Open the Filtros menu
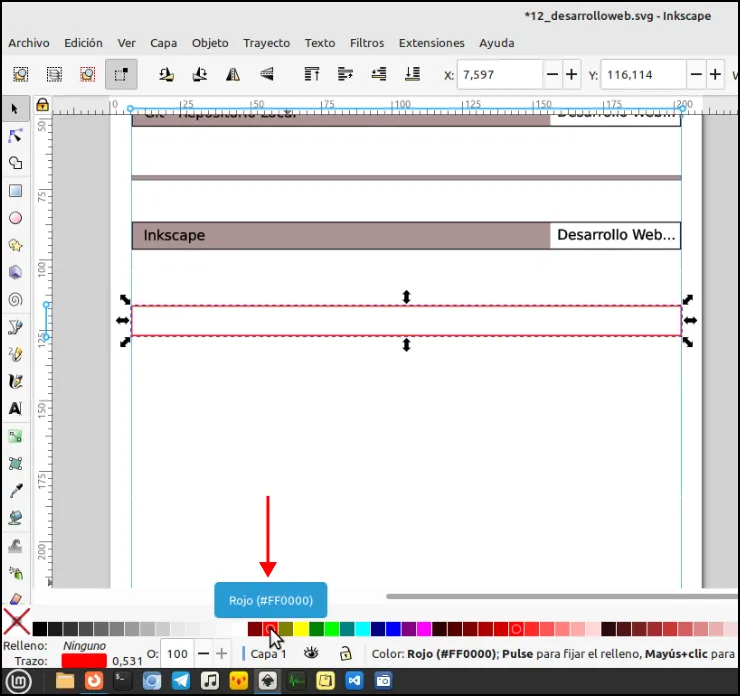 pos(367,43)
